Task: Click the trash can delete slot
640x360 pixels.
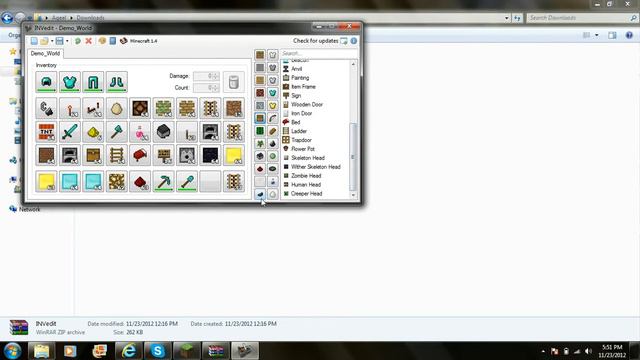Action: [x=233, y=82]
